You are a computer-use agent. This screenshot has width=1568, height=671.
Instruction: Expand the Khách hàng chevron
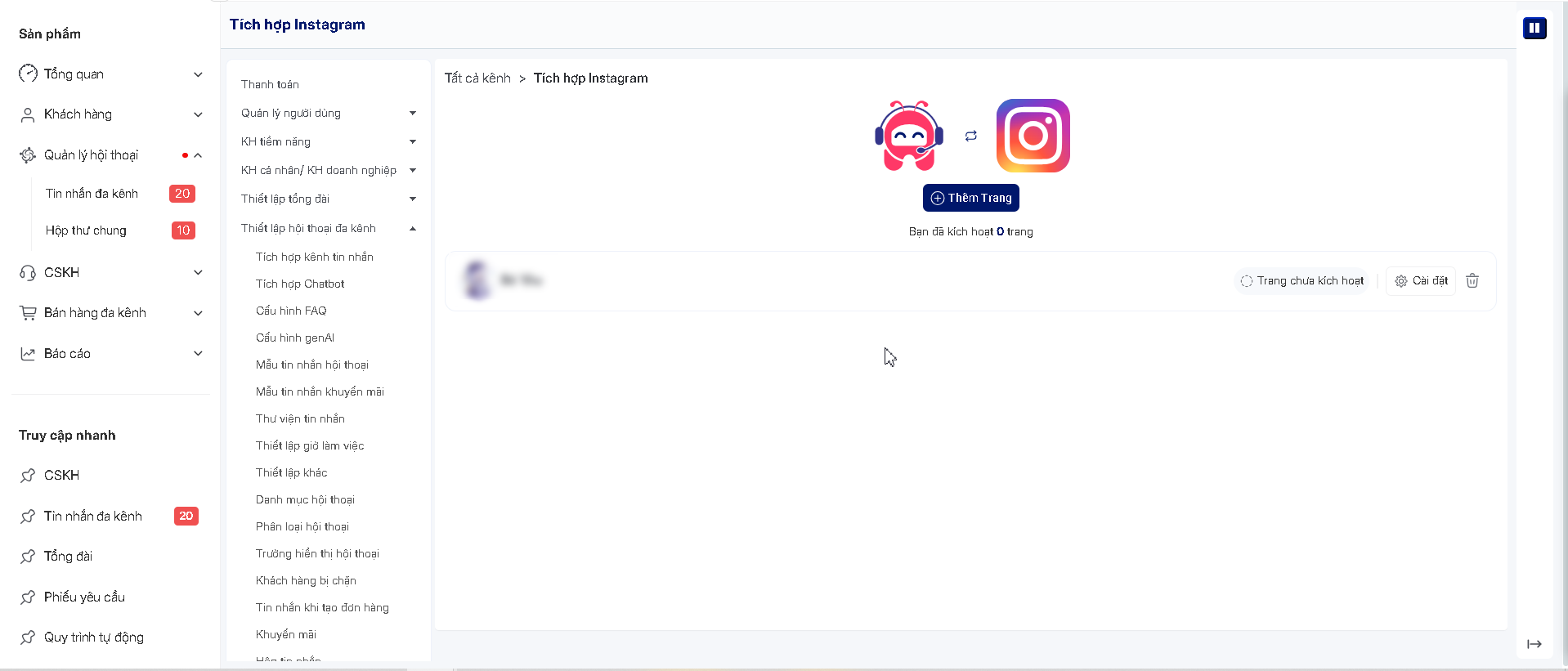pyautogui.click(x=198, y=114)
